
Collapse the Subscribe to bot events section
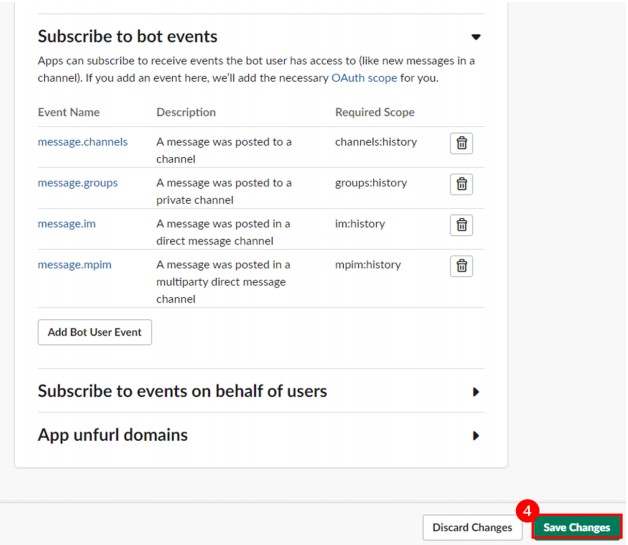tap(476, 37)
